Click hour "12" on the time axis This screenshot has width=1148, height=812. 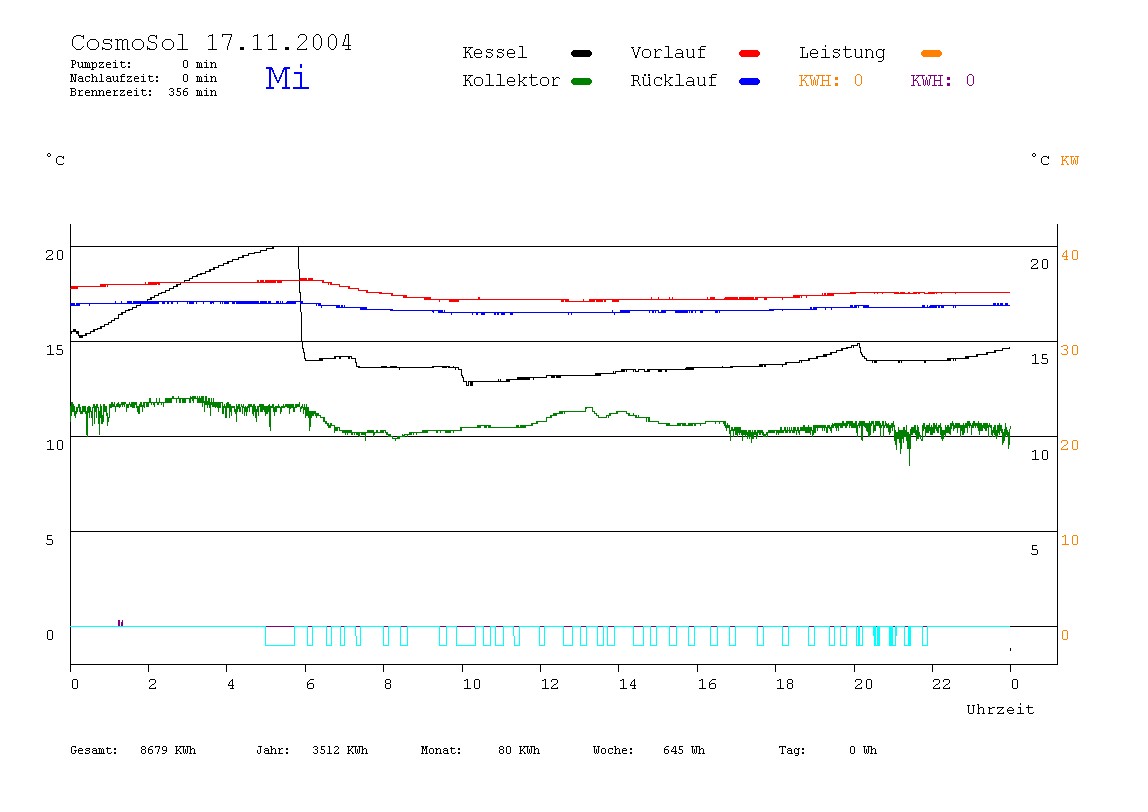click(550, 684)
